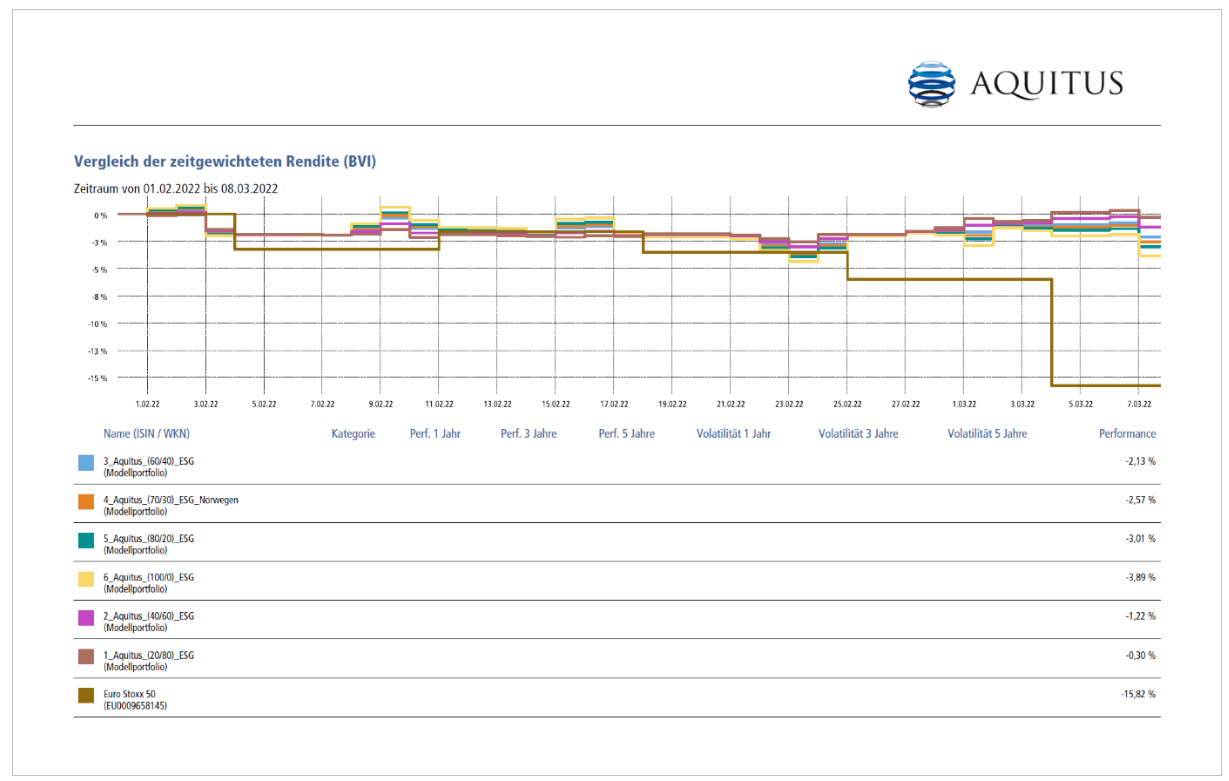Screen dimensions: 1229x781
Task: Click the -15,82 % performance value
Action: click(x=1137, y=694)
